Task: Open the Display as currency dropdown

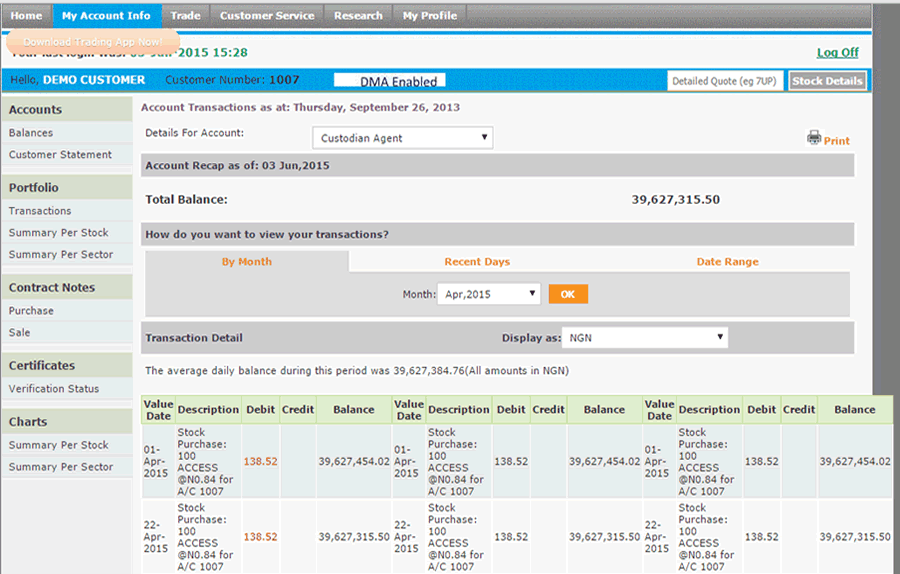Action: 644,338
